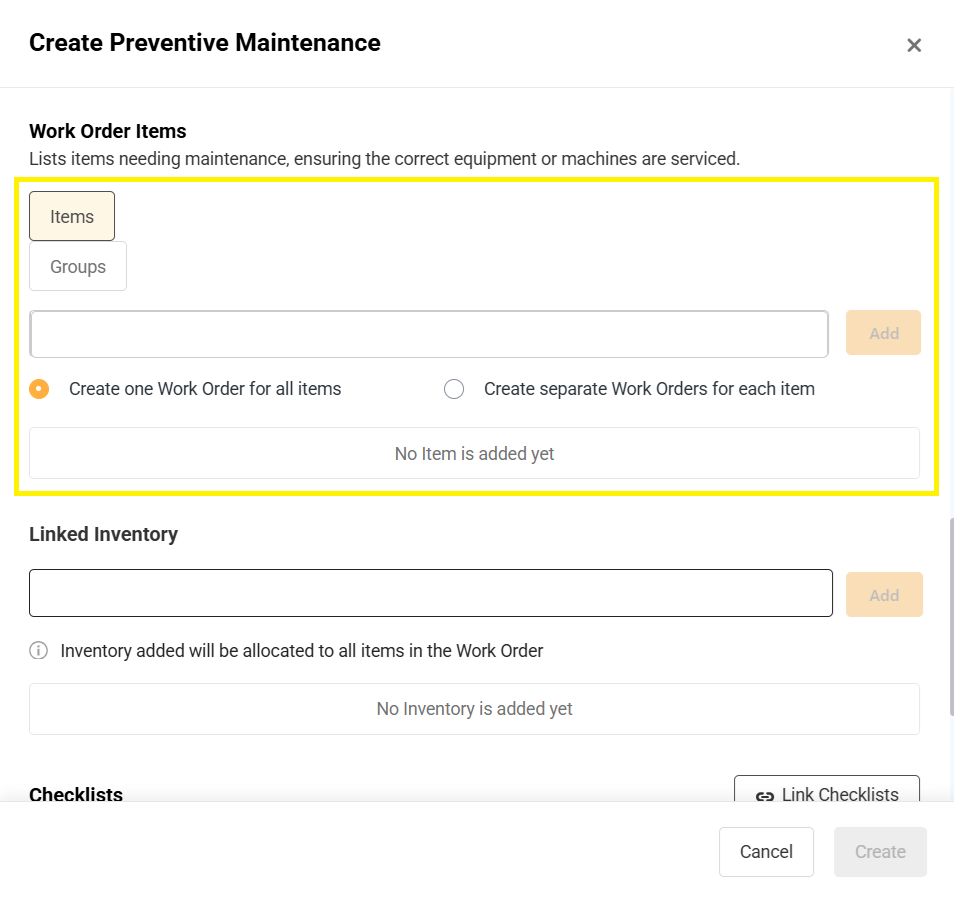Click the 'No Inventory is added yet' box
Viewport: 954px width, 901px height.
coord(474,709)
